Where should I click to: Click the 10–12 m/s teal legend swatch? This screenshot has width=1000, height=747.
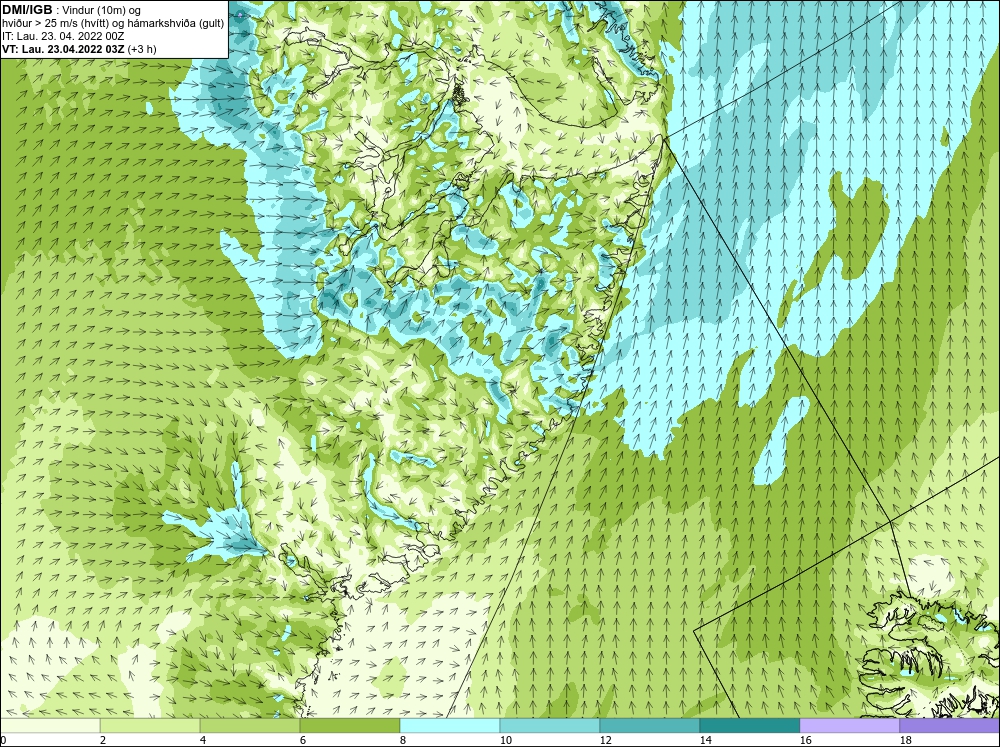(x=550, y=726)
